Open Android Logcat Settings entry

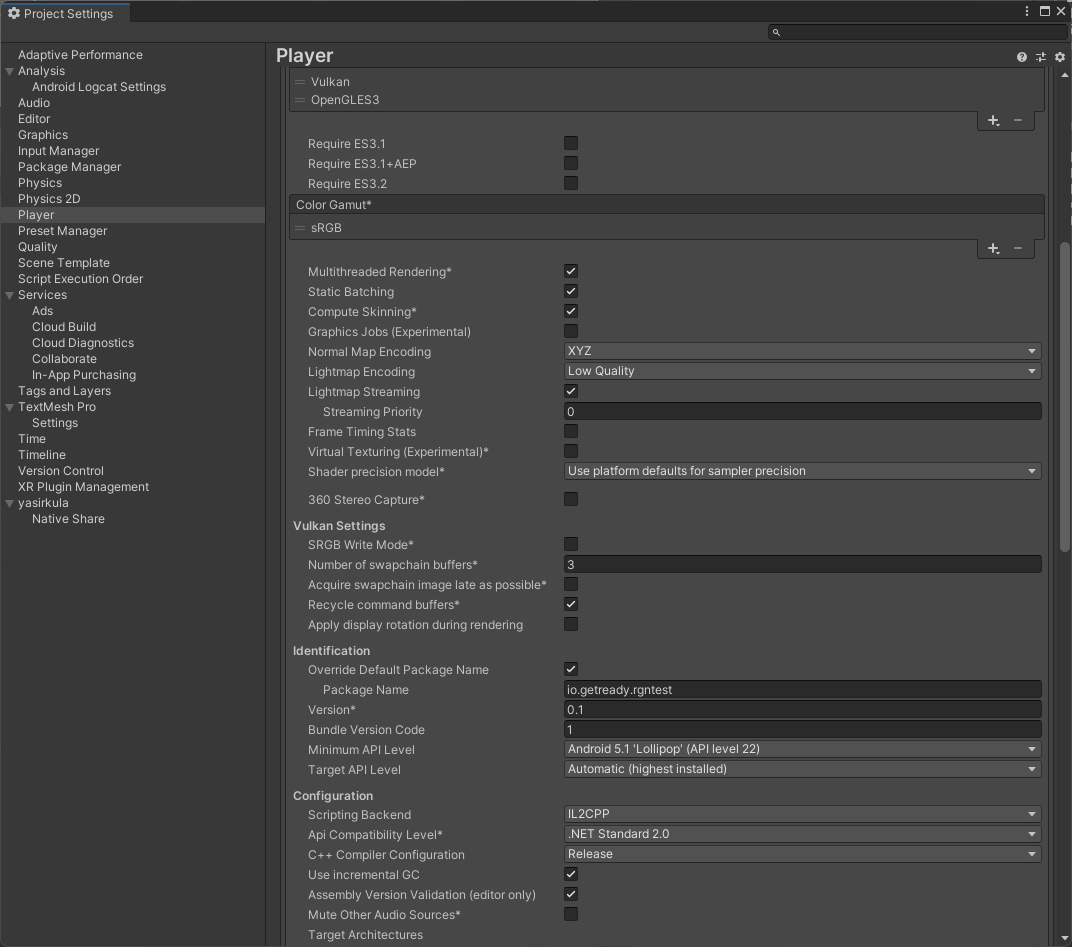click(x=99, y=87)
